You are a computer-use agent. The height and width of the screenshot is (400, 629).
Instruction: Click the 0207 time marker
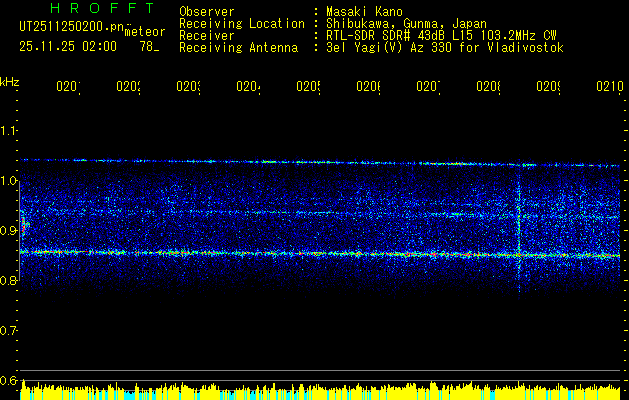428,86
